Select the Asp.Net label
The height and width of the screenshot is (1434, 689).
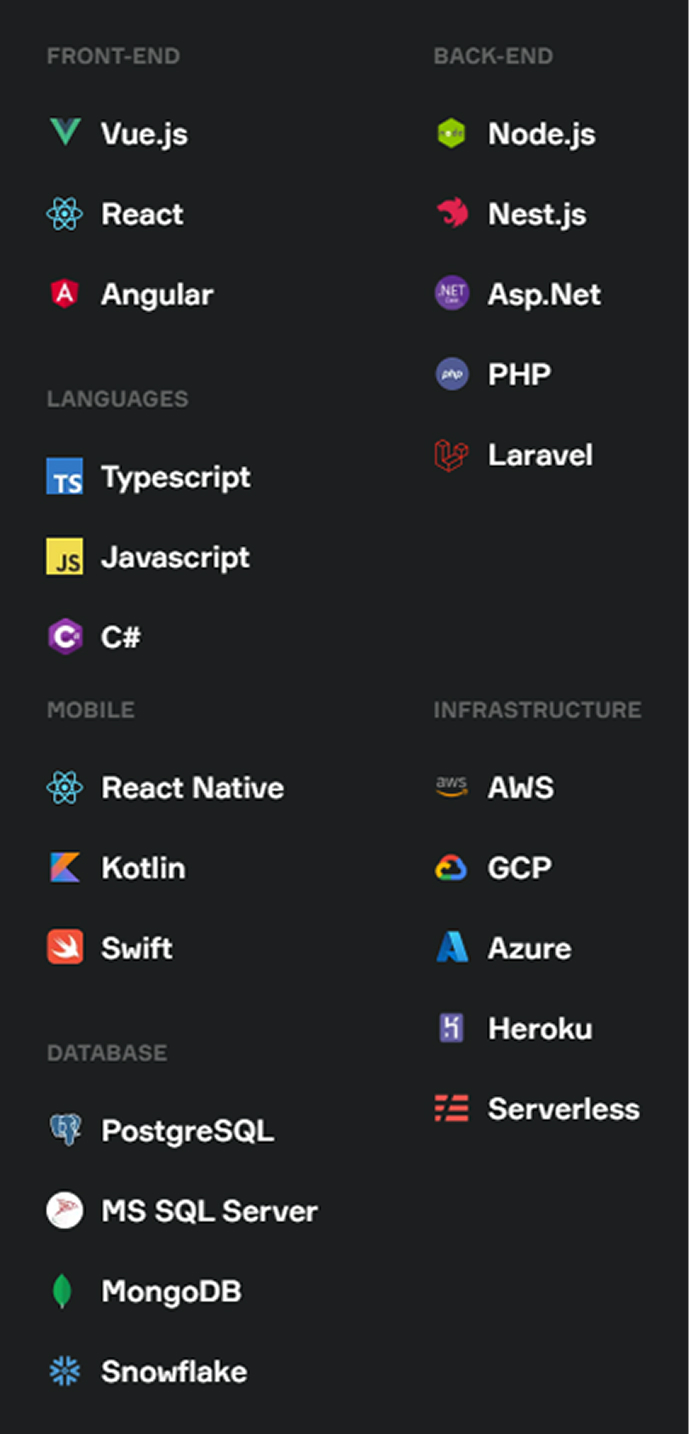click(x=544, y=295)
